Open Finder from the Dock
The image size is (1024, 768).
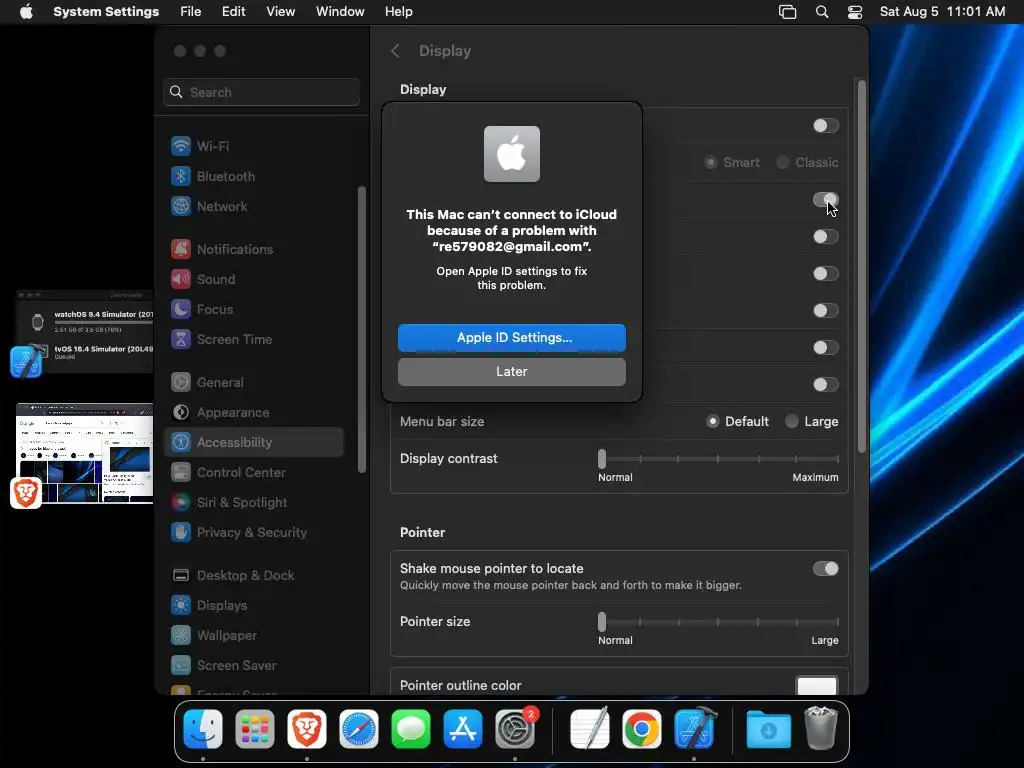coord(203,729)
